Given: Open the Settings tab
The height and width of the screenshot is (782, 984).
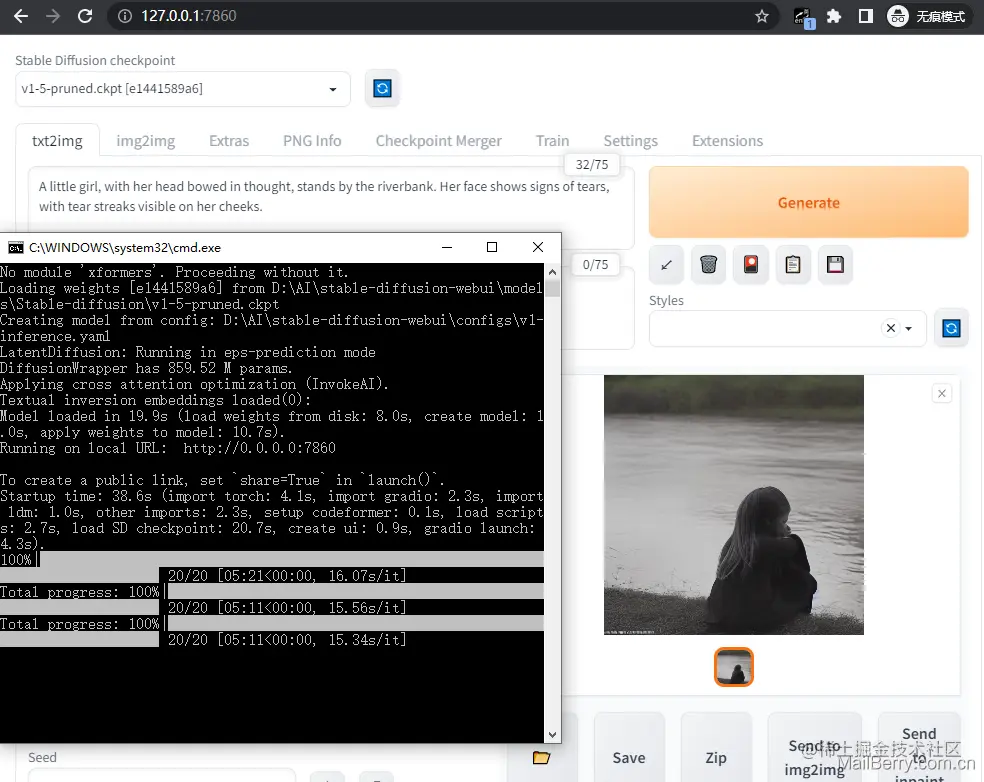Looking at the screenshot, I should click(x=631, y=141).
